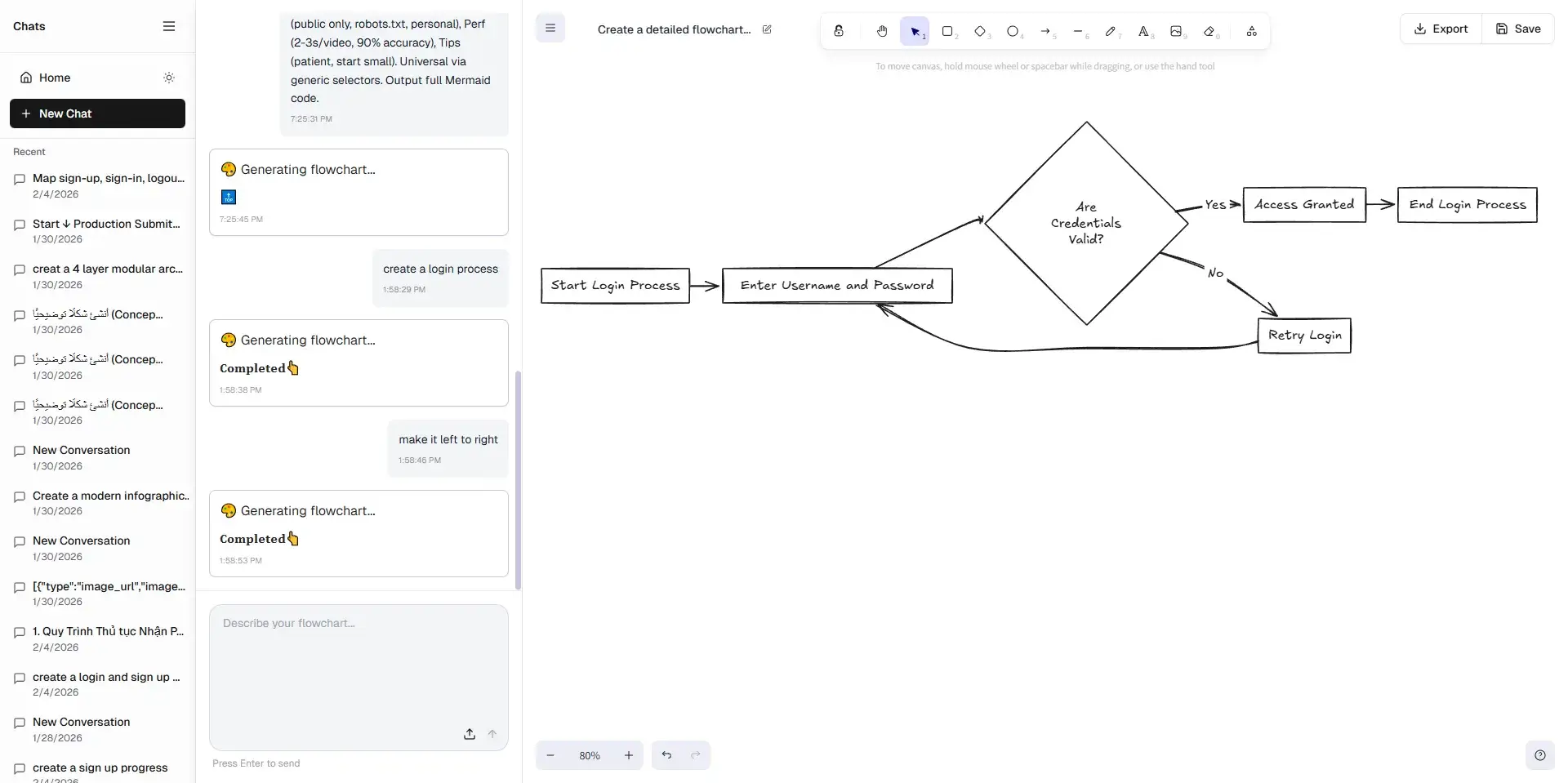Viewport: 1568px width, 783px height.
Task: Open the canvas hamburger menu
Action: pyautogui.click(x=550, y=29)
